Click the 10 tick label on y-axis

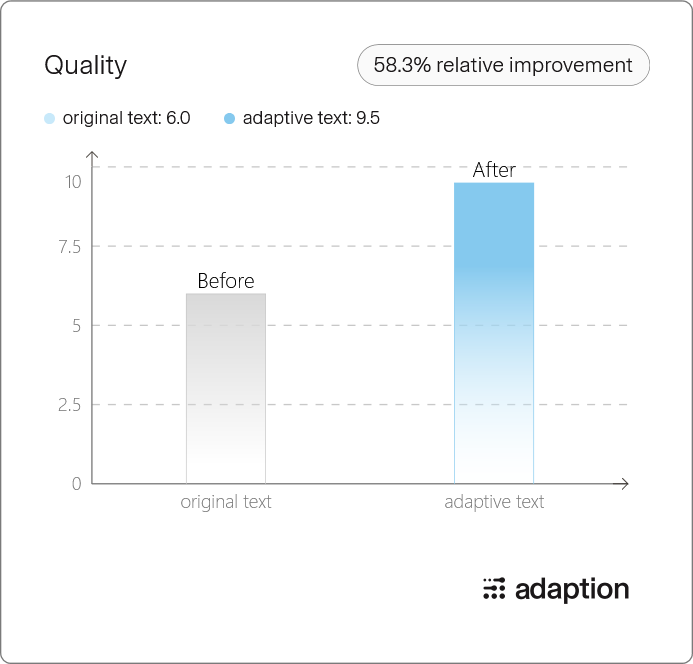click(73, 182)
